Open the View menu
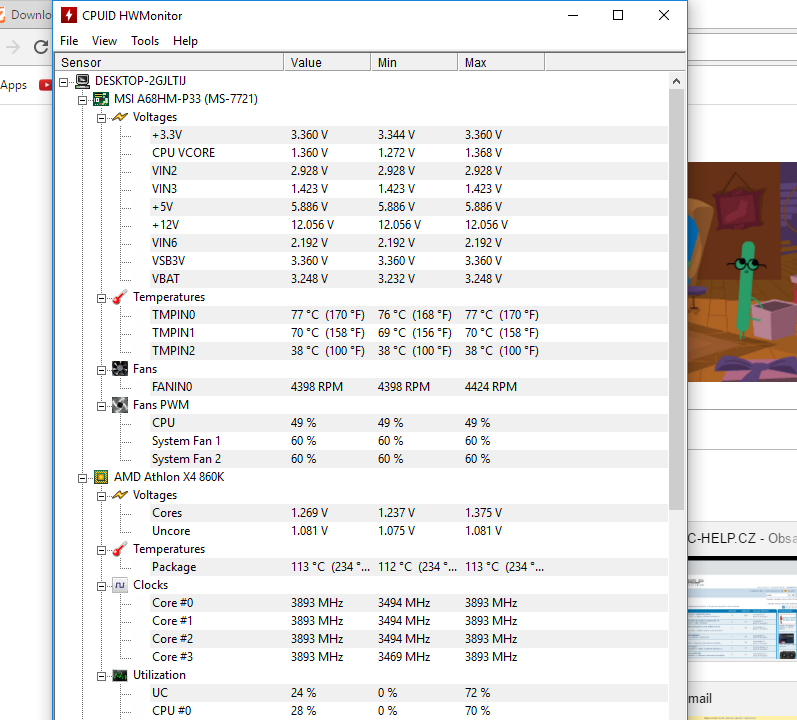797x720 pixels. 104,41
